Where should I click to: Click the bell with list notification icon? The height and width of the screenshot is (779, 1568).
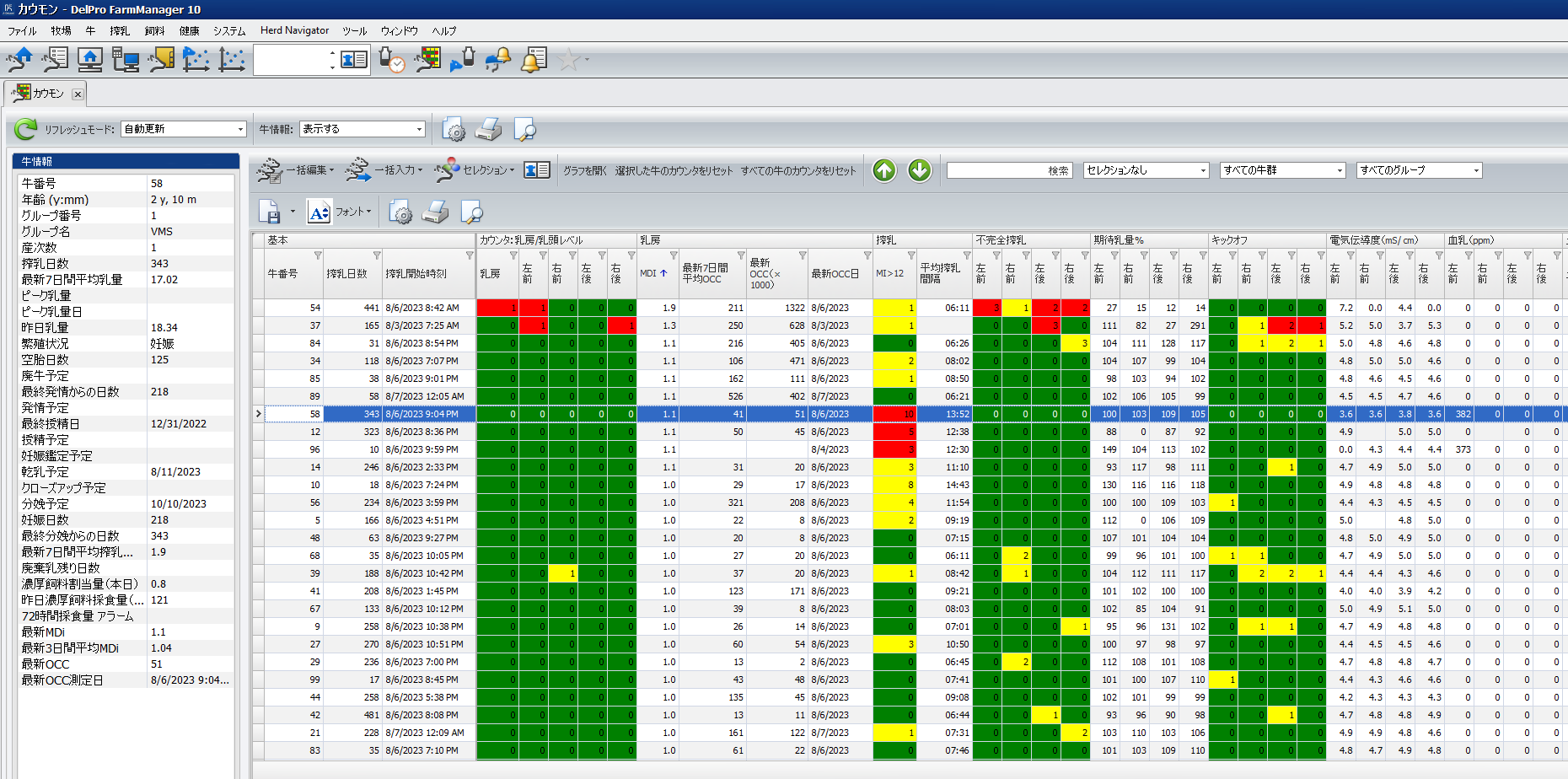coord(534,60)
